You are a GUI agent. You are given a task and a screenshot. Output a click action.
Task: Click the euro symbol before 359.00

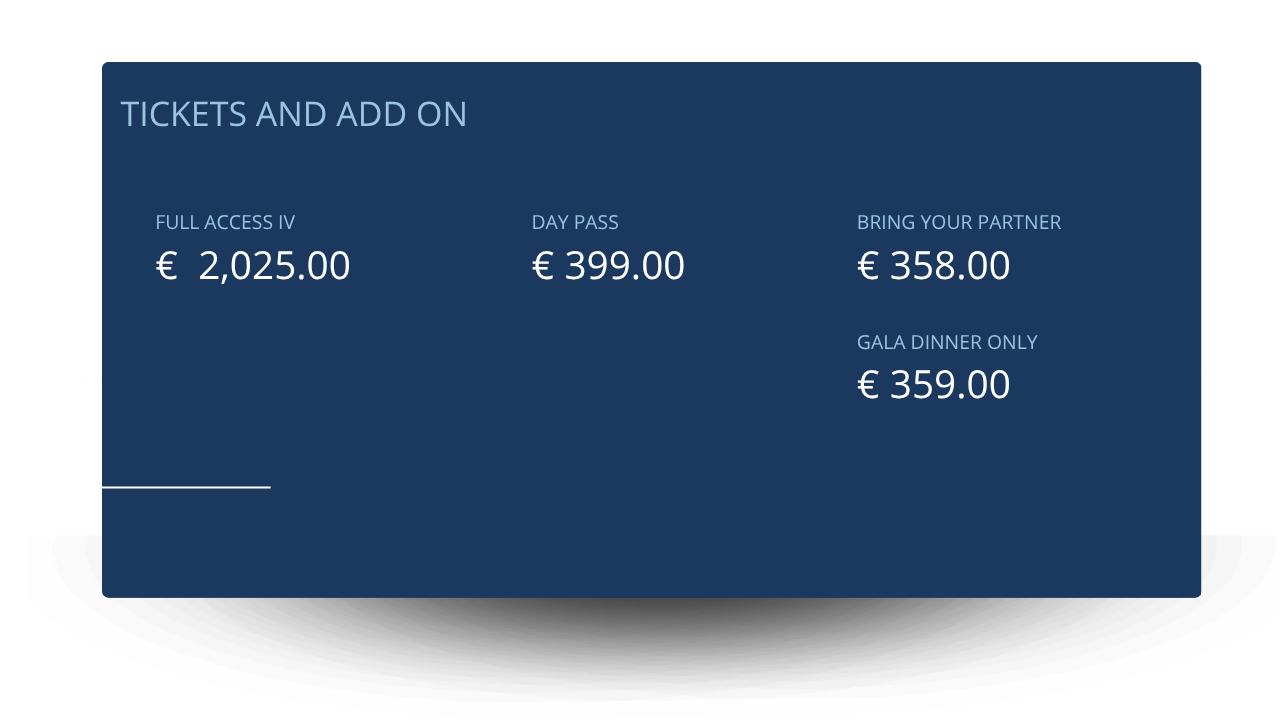point(868,385)
